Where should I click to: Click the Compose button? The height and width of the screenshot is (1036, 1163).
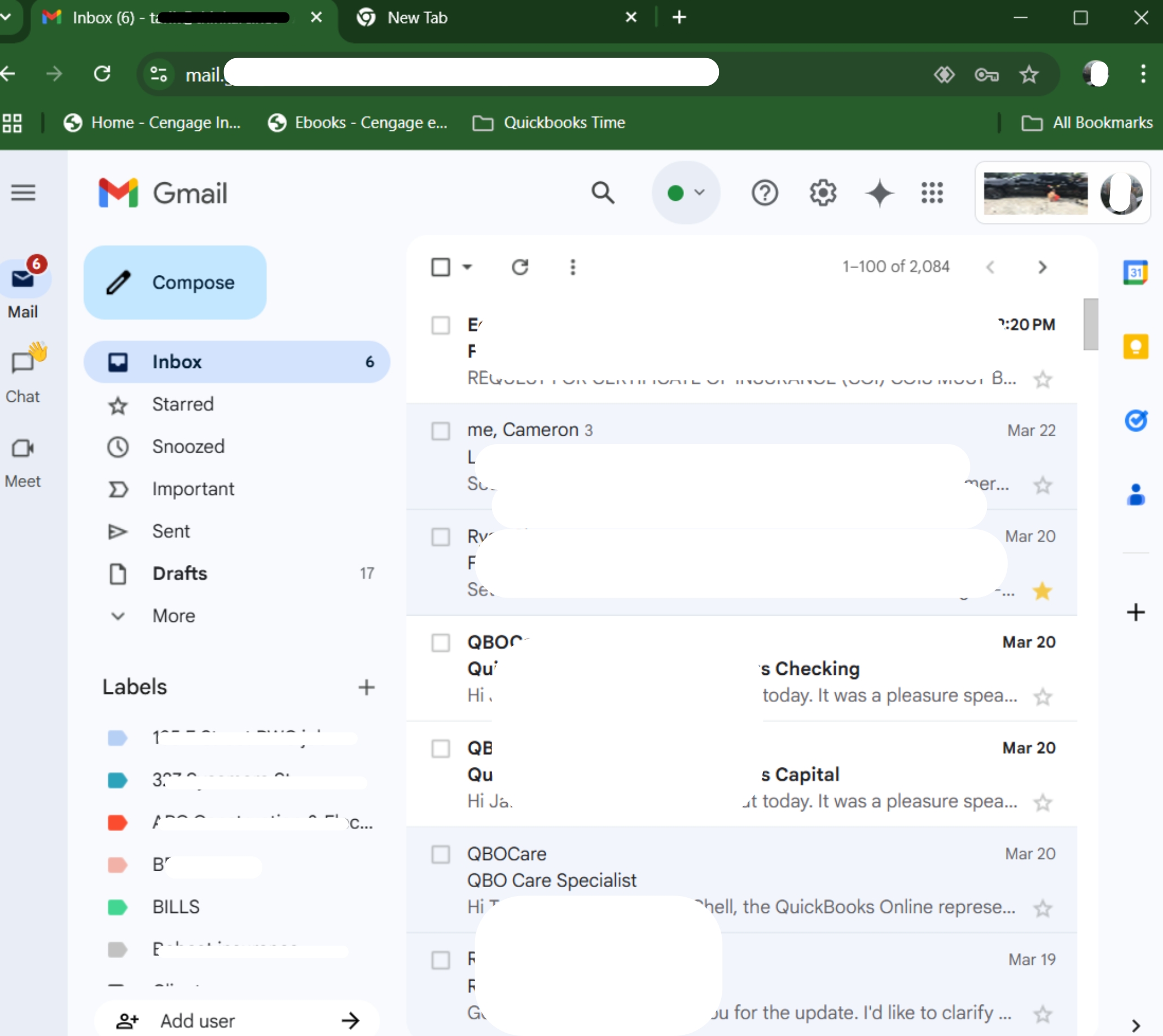[175, 282]
